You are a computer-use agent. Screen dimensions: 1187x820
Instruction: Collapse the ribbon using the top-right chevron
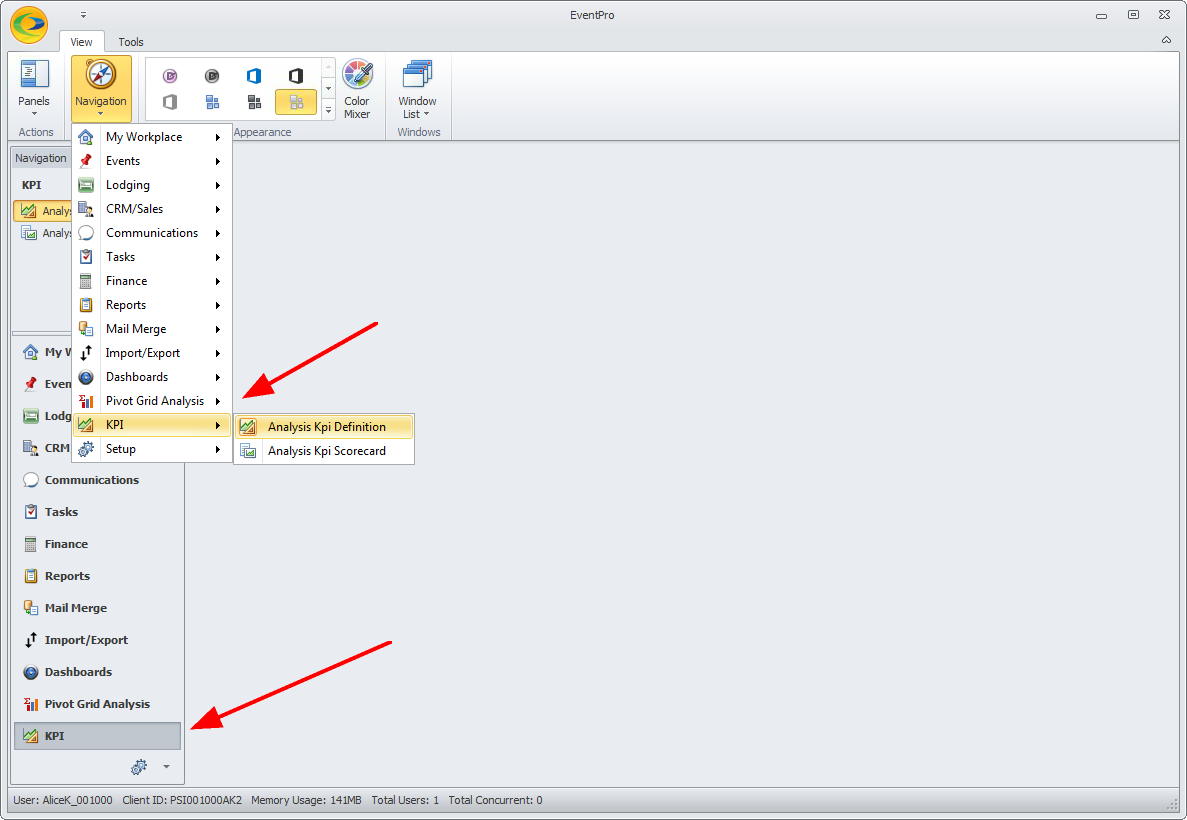(x=1166, y=40)
